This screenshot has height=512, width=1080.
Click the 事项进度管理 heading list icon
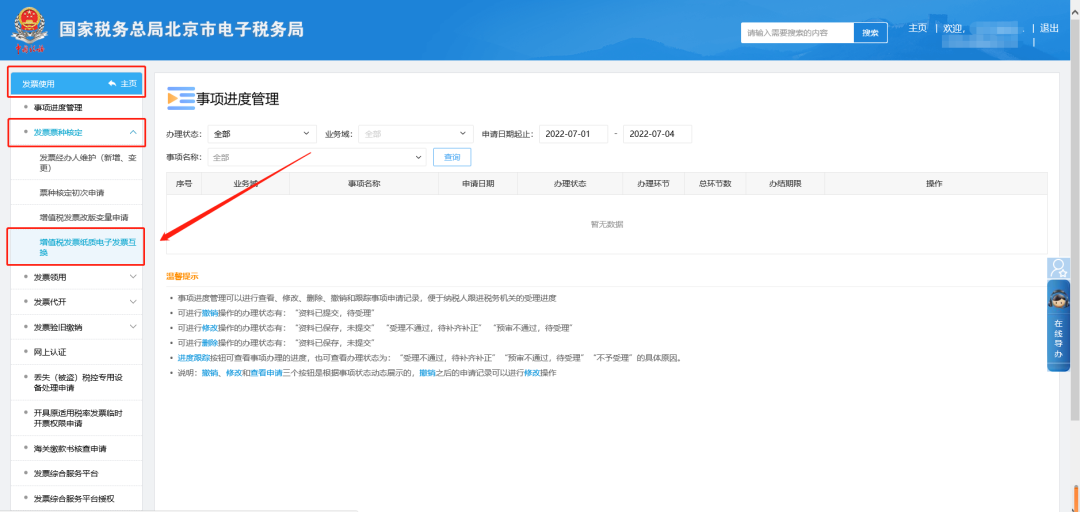click(x=180, y=98)
